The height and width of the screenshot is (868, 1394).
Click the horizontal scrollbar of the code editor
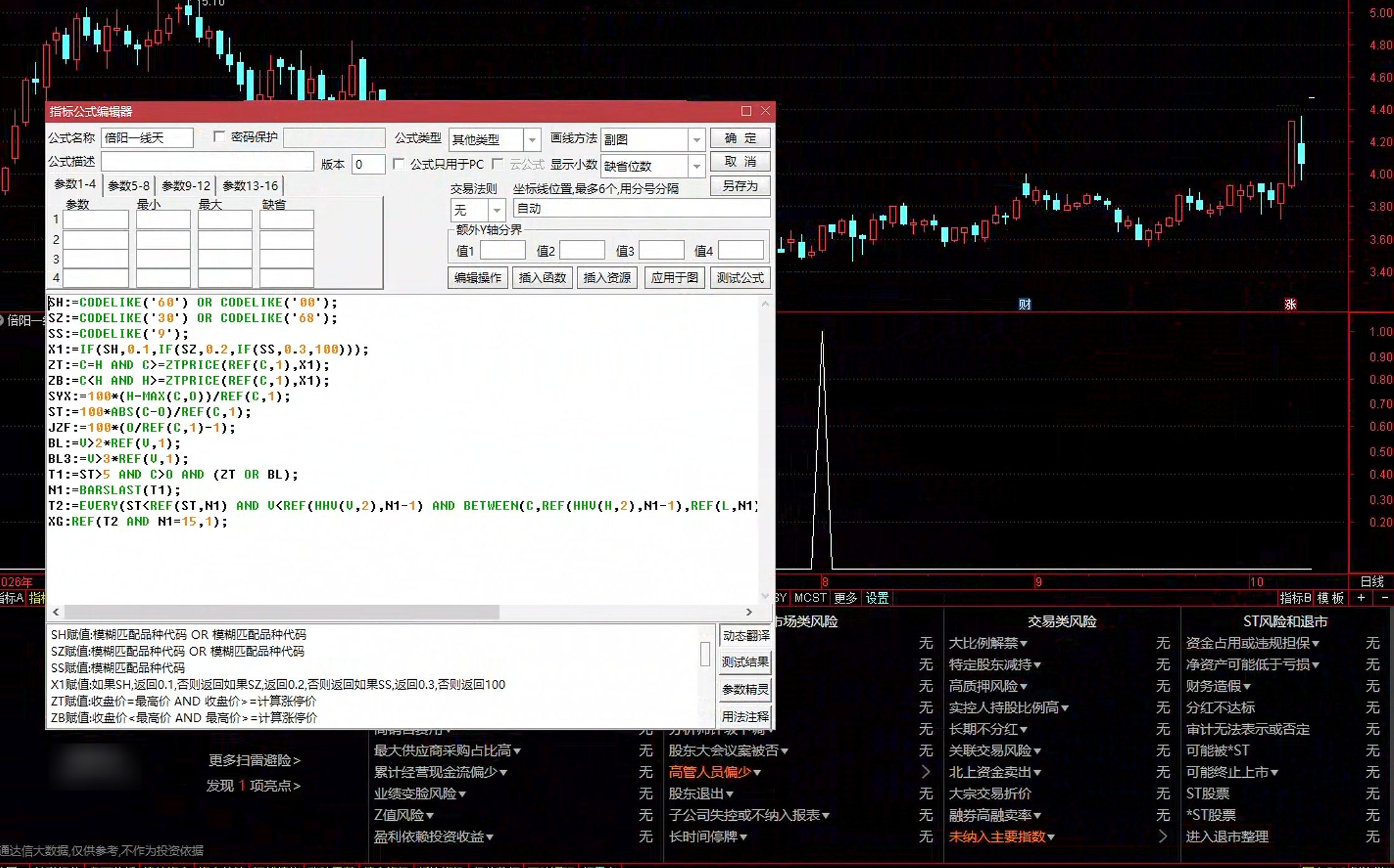tap(402, 612)
